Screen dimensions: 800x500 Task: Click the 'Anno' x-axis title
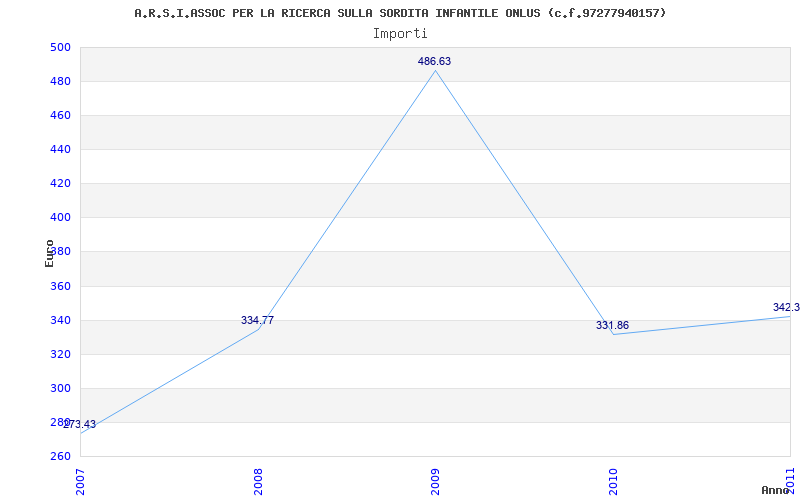click(776, 490)
